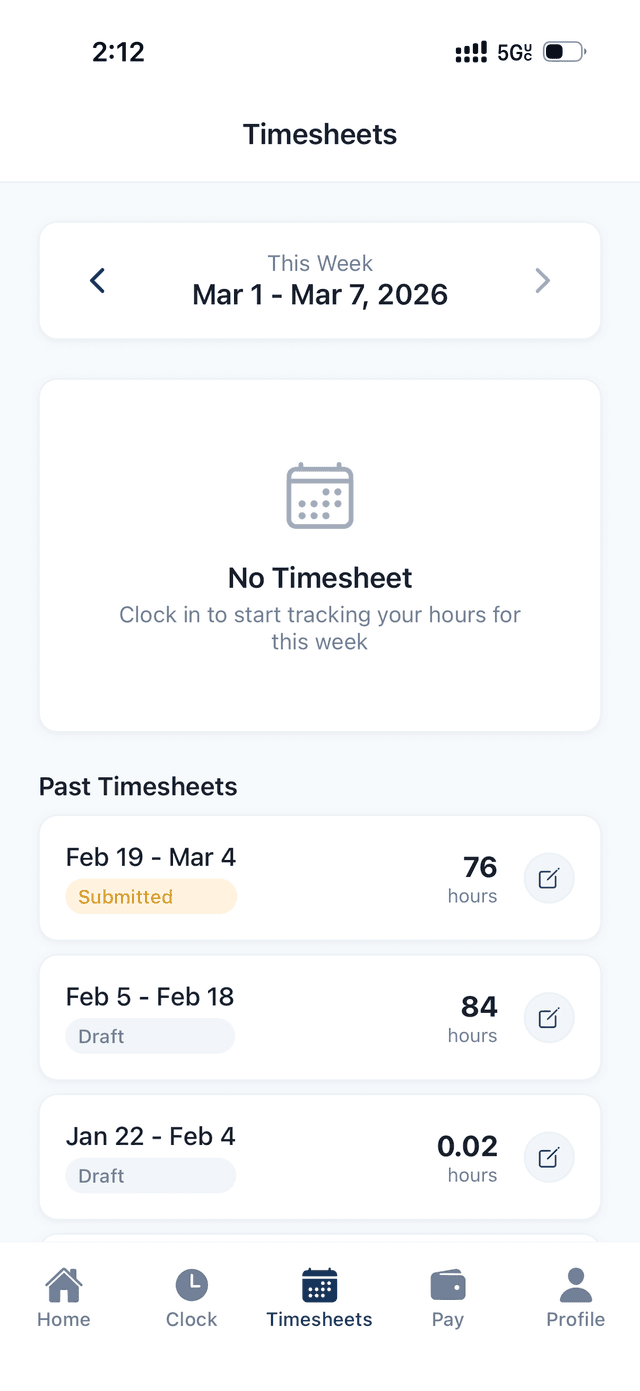Advance to next week using right chevron

pos(543,280)
